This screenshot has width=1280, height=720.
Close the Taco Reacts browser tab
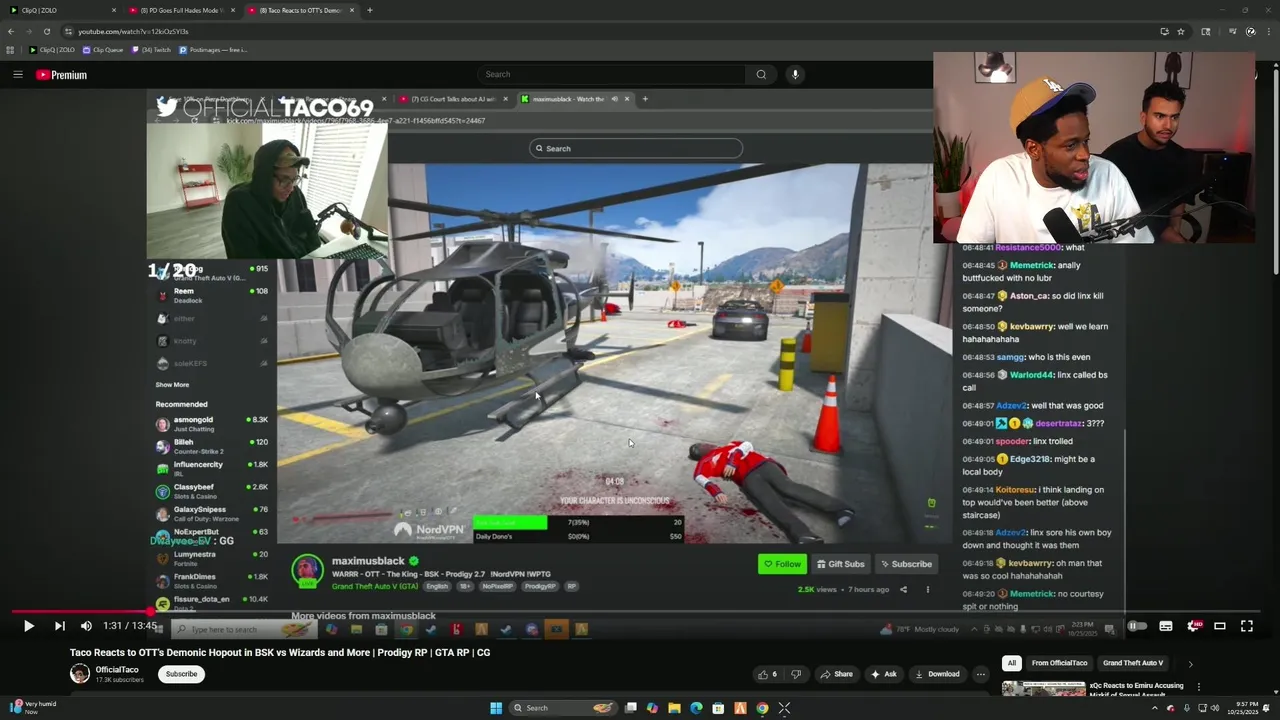pyautogui.click(x=352, y=10)
